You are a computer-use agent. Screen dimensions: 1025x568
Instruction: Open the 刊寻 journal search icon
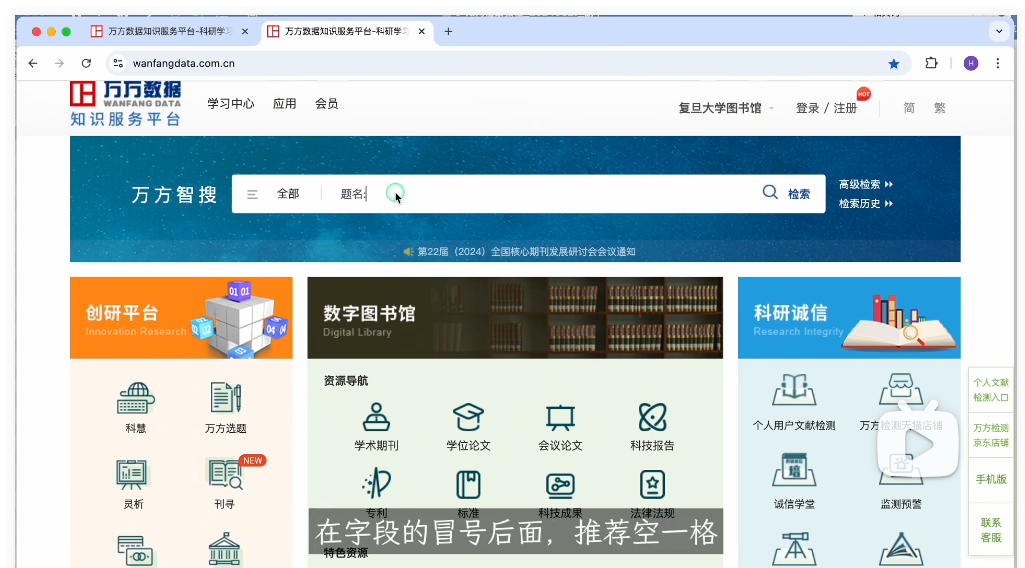(226, 475)
